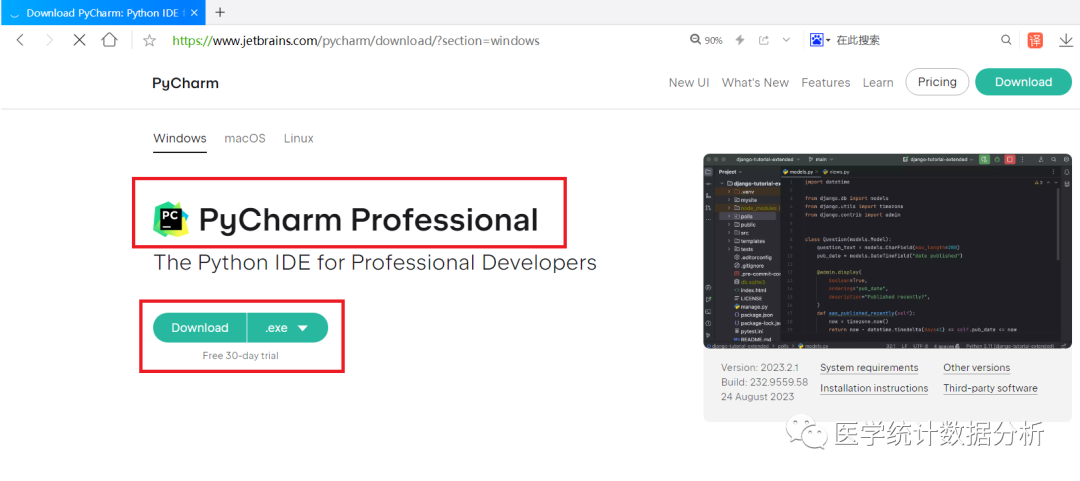Close the Download PyCharm browser tab
The image size is (1080, 481).
(195, 12)
